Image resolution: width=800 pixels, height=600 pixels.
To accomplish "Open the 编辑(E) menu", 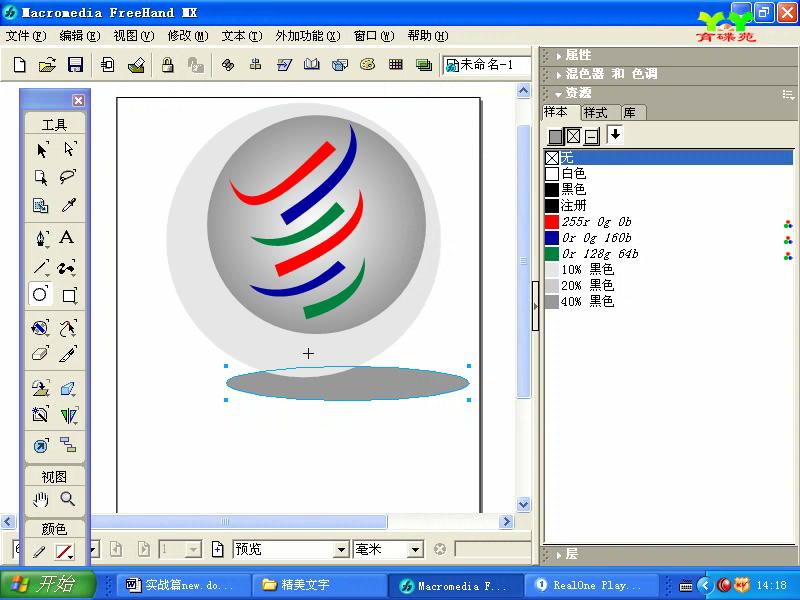I will tap(80, 36).
